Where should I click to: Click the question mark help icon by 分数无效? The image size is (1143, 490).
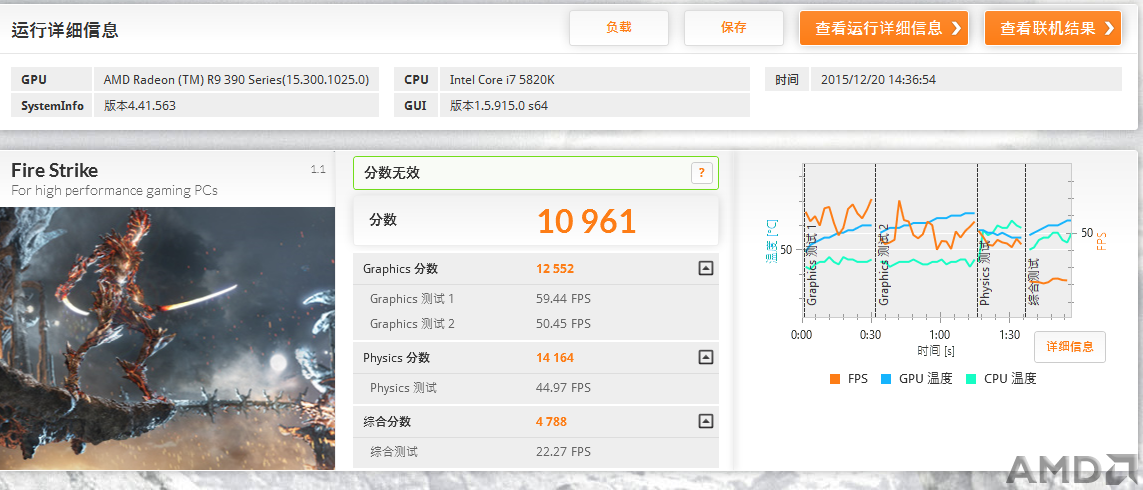click(x=701, y=173)
